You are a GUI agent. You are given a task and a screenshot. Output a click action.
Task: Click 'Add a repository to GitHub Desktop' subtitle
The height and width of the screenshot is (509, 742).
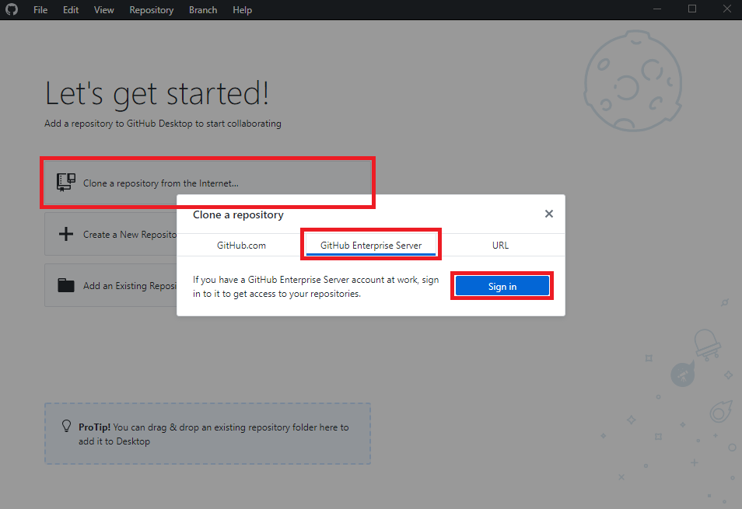163,123
